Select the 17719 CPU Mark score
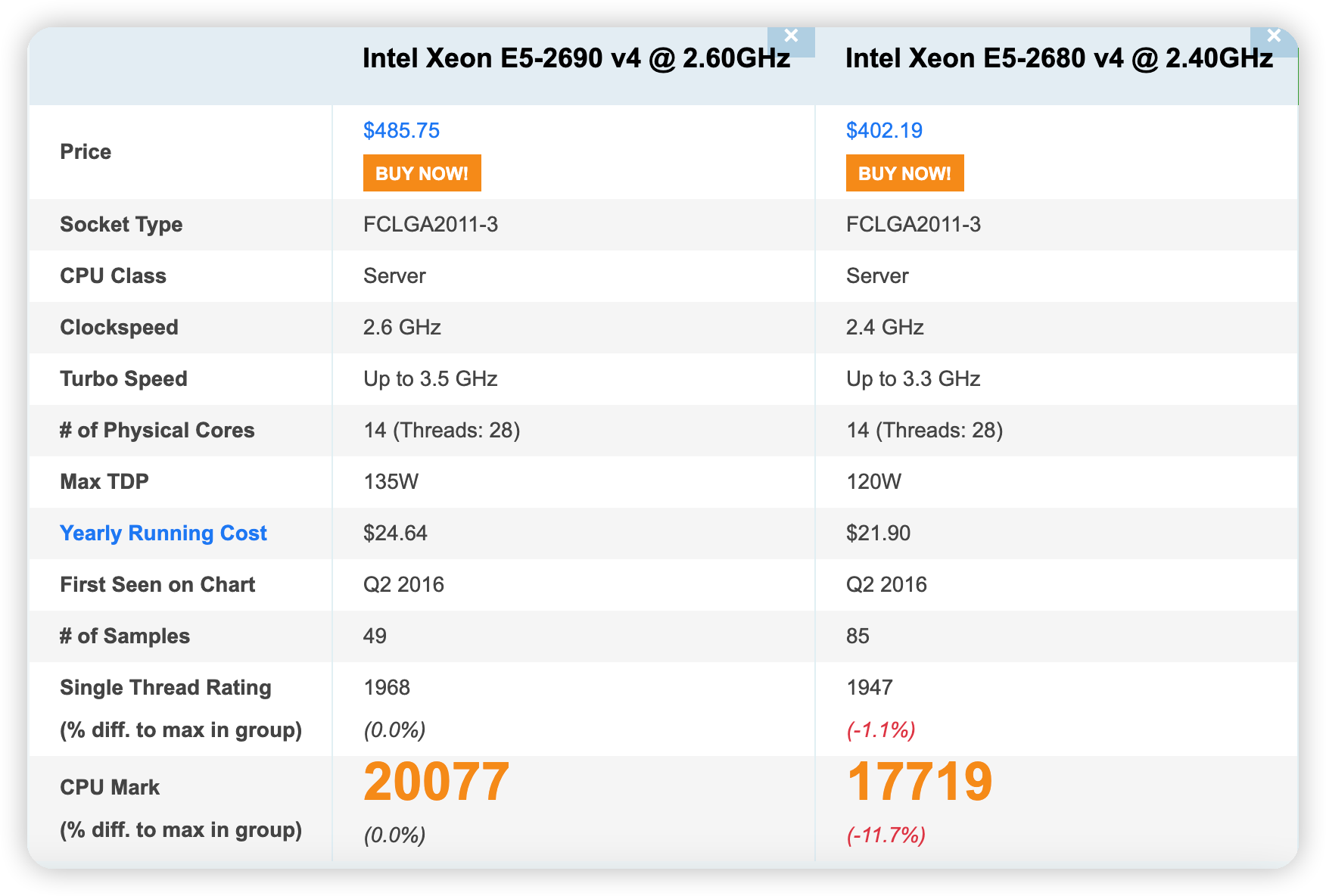 (919, 782)
